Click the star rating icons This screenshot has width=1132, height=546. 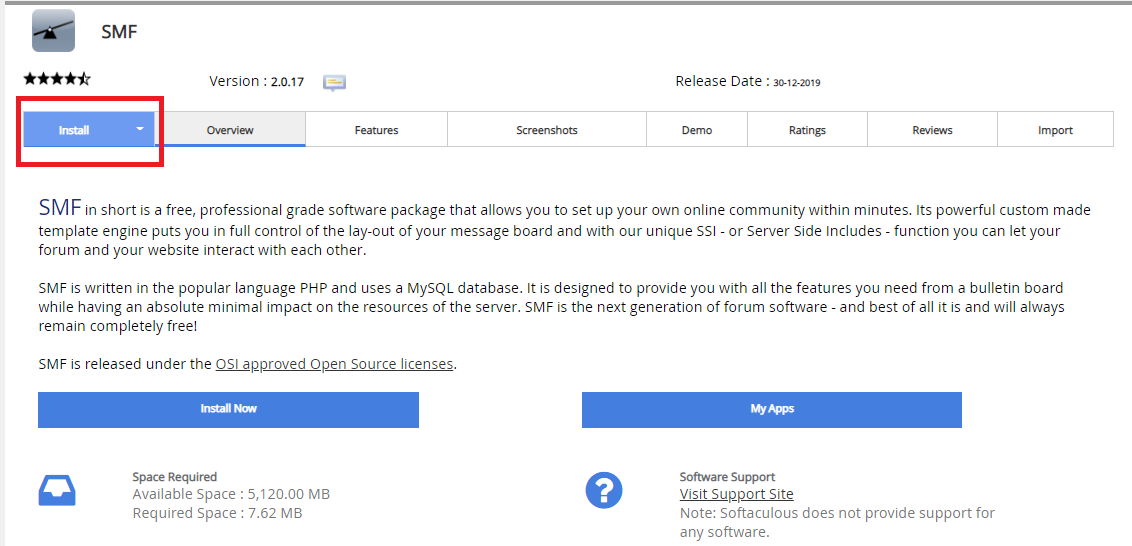point(57,79)
